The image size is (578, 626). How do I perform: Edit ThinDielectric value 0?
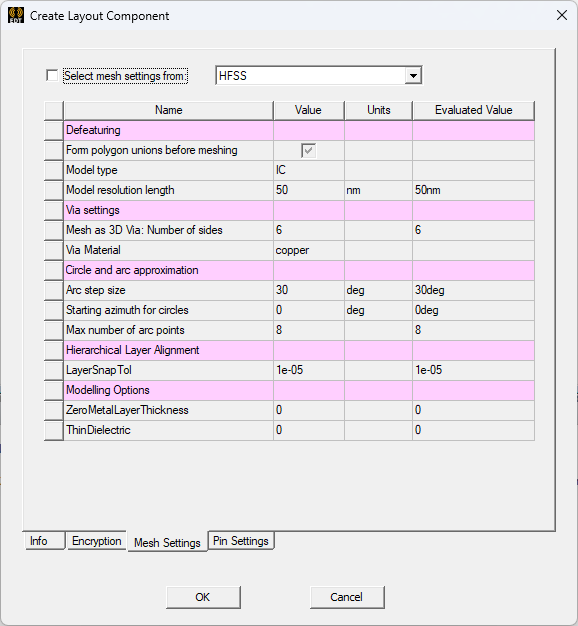point(309,430)
